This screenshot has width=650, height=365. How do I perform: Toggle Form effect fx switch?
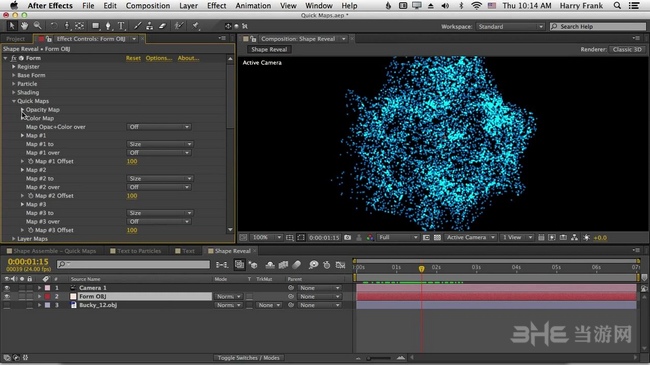[x=14, y=58]
